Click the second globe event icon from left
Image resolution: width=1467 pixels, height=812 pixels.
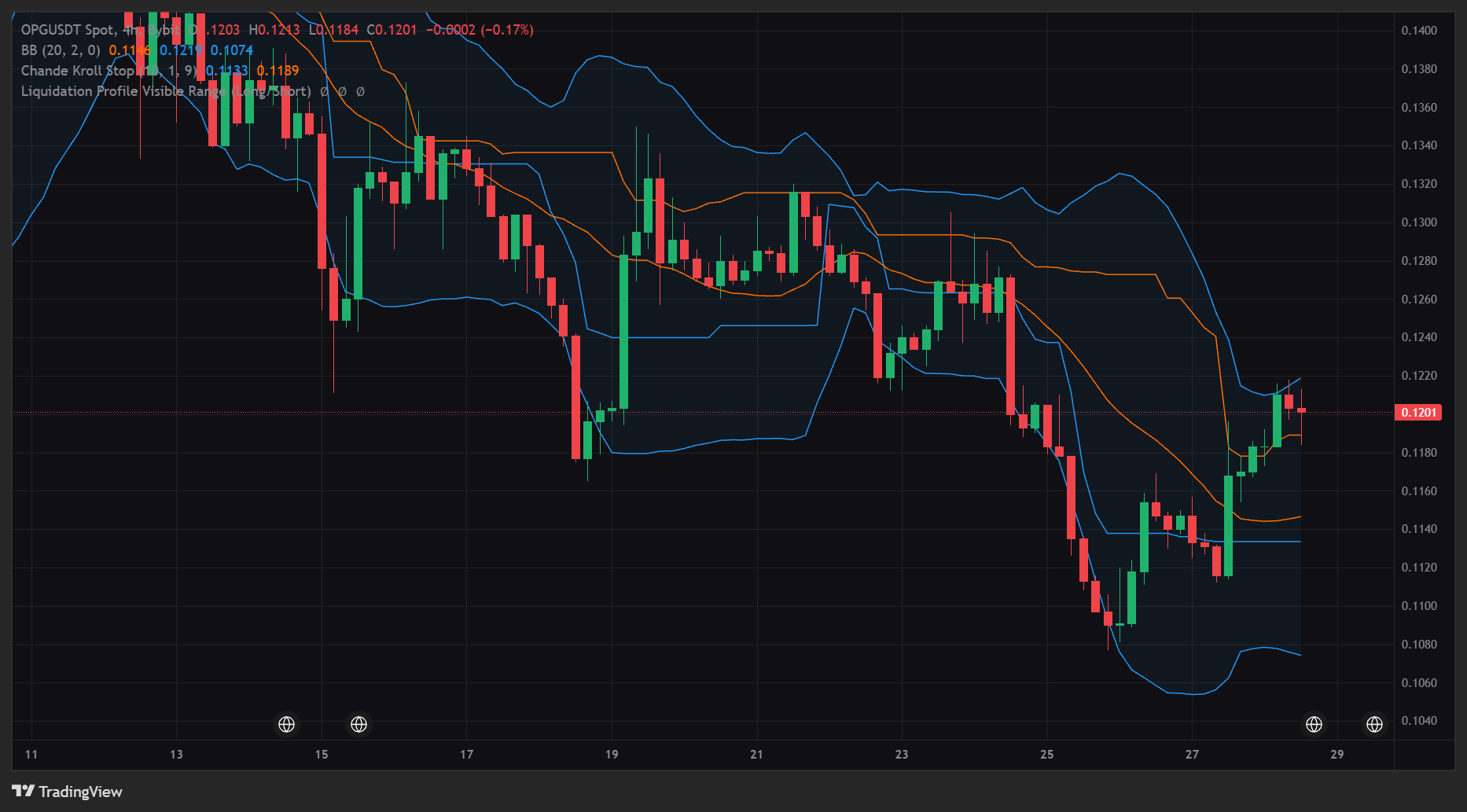point(359,724)
